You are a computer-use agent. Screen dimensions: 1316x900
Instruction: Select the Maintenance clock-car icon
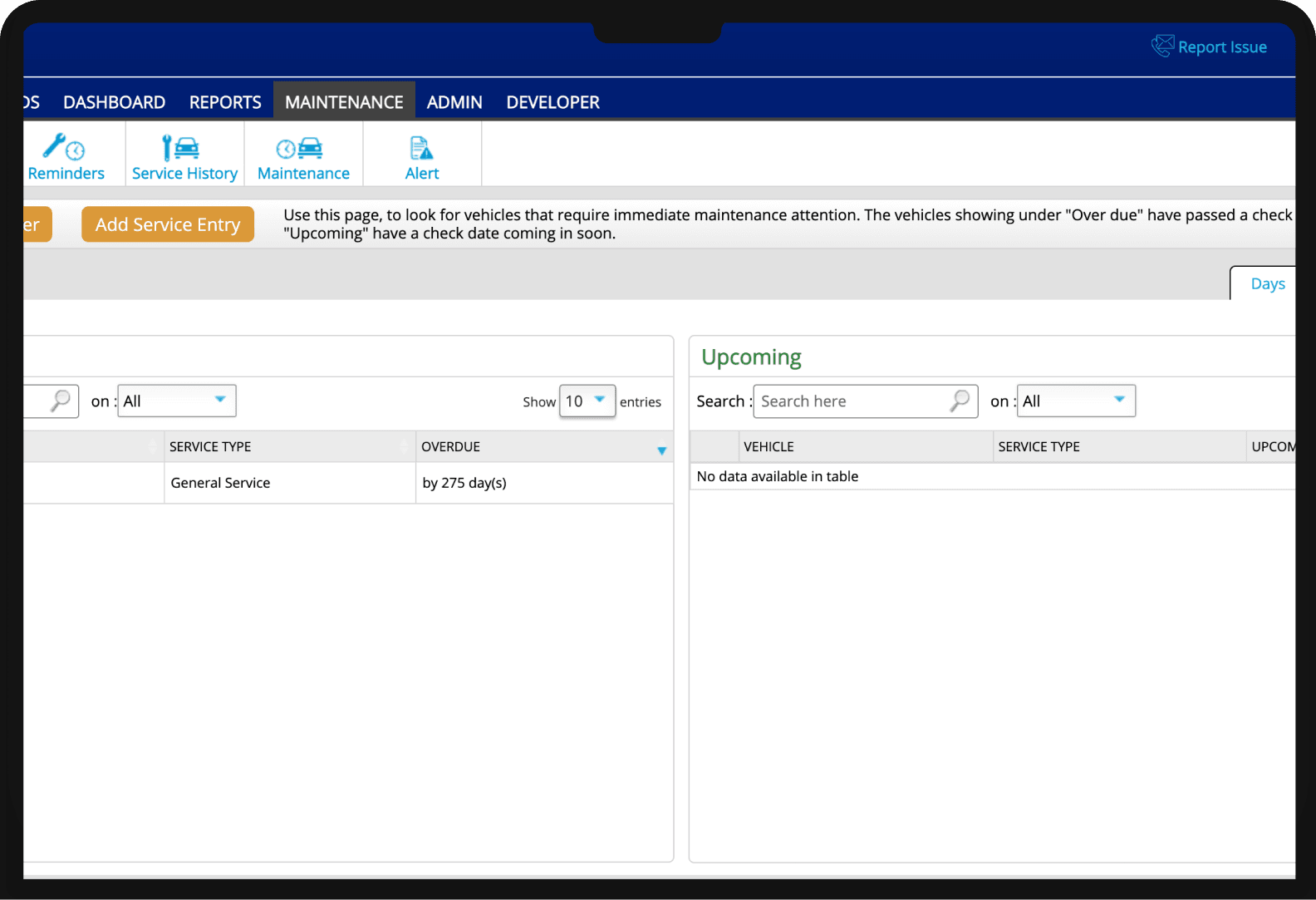point(300,148)
